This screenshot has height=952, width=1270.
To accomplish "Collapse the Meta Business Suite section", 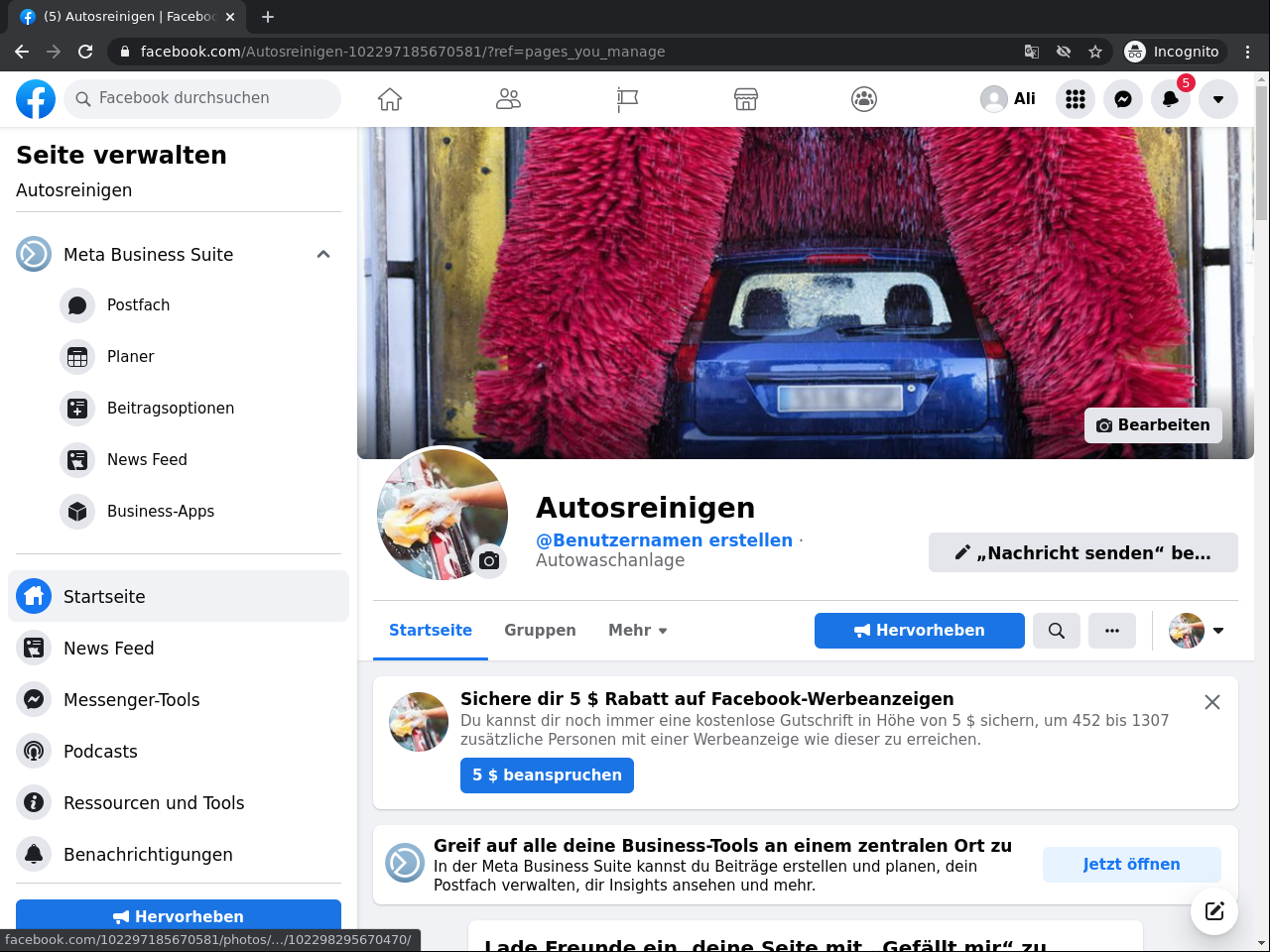I will pyautogui.click(x=323, y=255).
